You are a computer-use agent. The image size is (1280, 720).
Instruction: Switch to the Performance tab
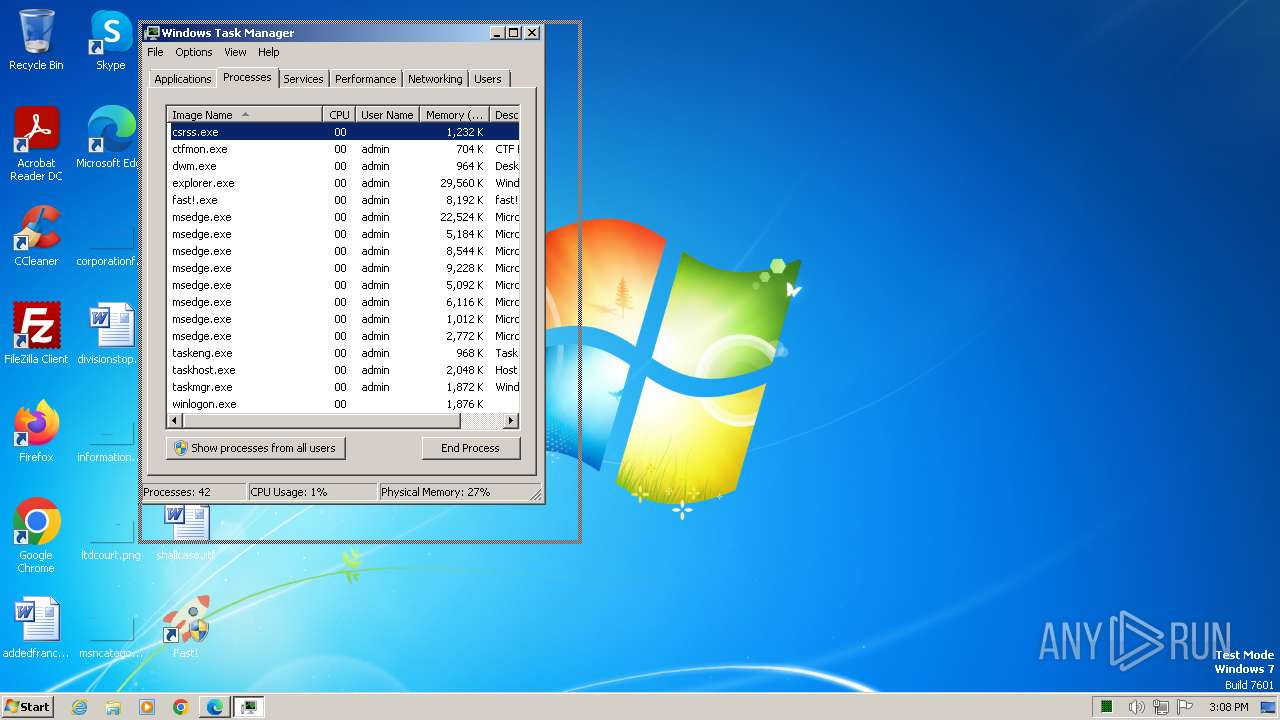click(x=365, y=79)
